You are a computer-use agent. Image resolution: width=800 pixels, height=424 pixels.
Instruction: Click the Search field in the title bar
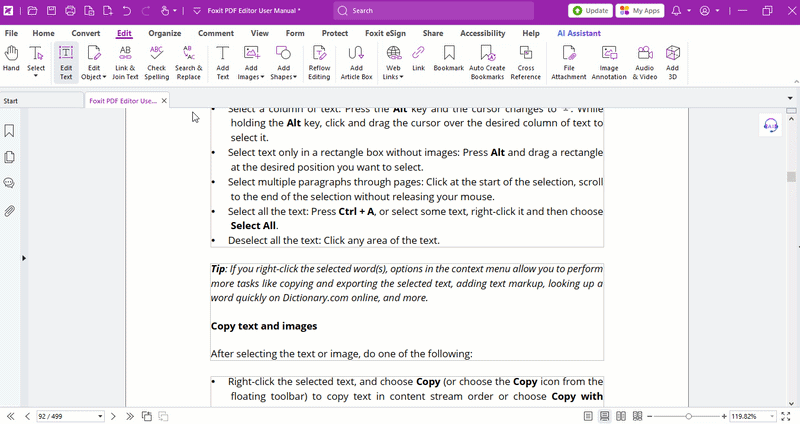pos(434,11)
